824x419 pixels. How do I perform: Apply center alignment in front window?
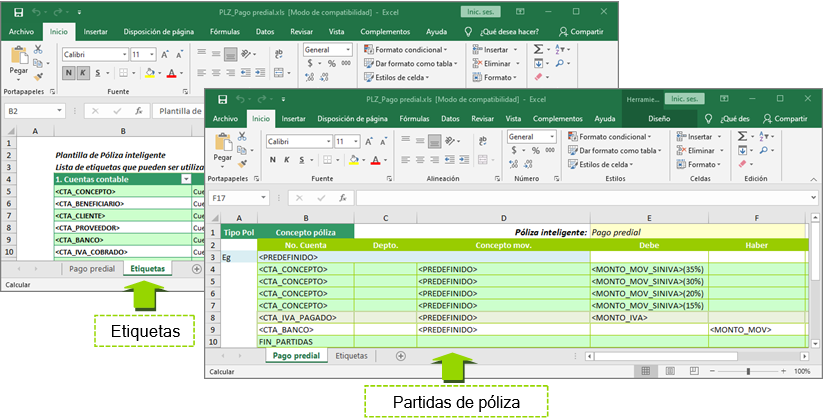coord(420,160)
